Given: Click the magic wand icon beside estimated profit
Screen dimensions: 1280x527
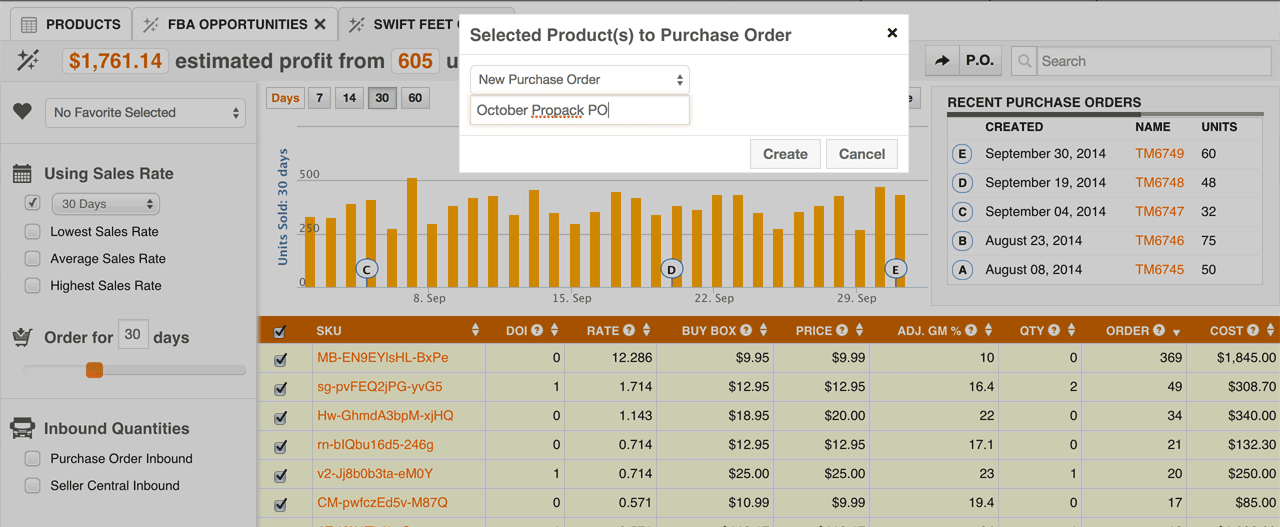Looking at the screenshot, I should pyautogui.click(x=28, y=61).
